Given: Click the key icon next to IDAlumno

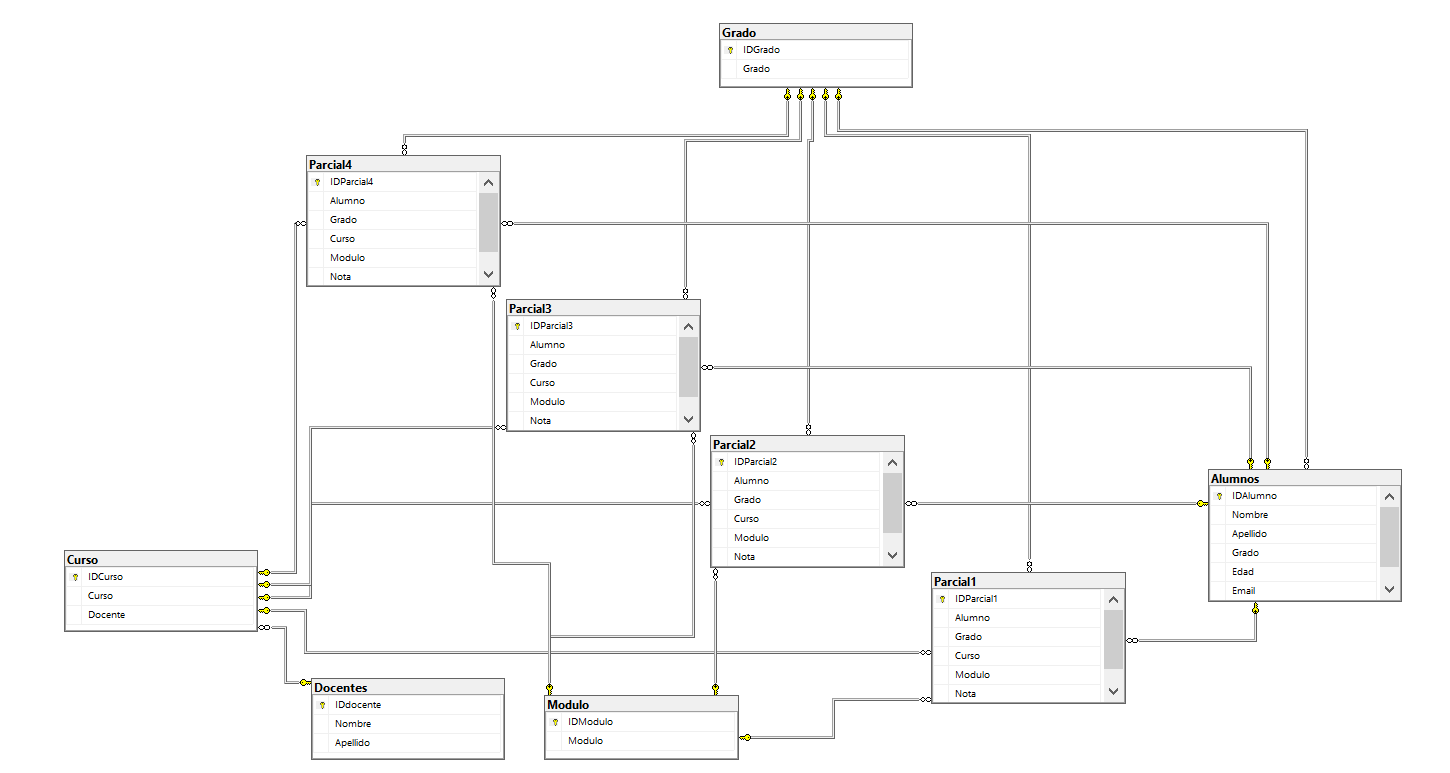Looking at the screenshot, I should click(1219, 496).
